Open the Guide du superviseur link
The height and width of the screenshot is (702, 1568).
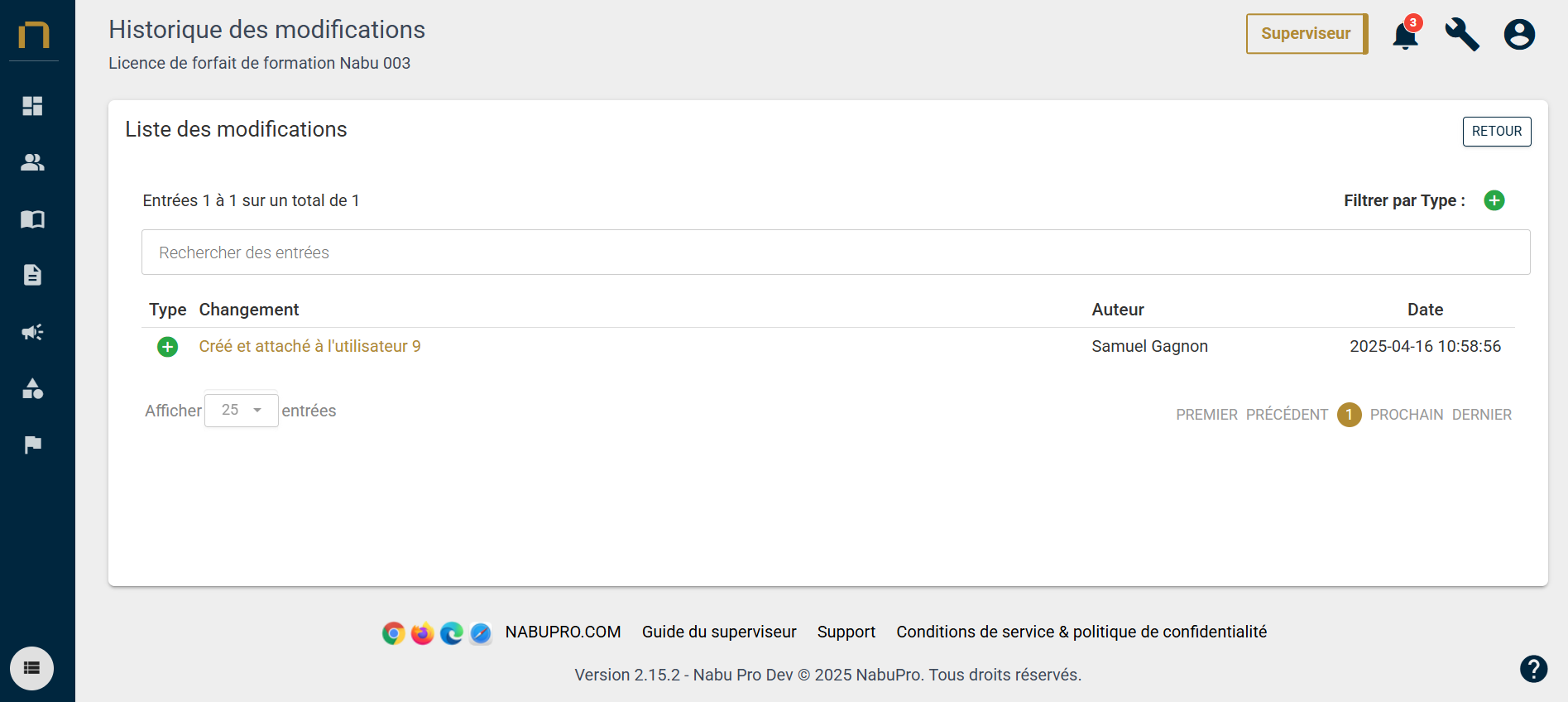coord(719,632)
